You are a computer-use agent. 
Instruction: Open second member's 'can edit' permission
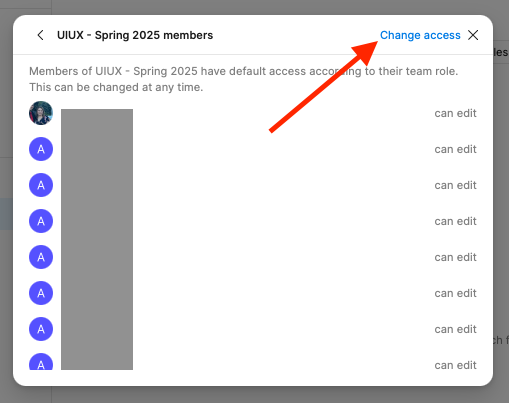(x=455, y=149)
